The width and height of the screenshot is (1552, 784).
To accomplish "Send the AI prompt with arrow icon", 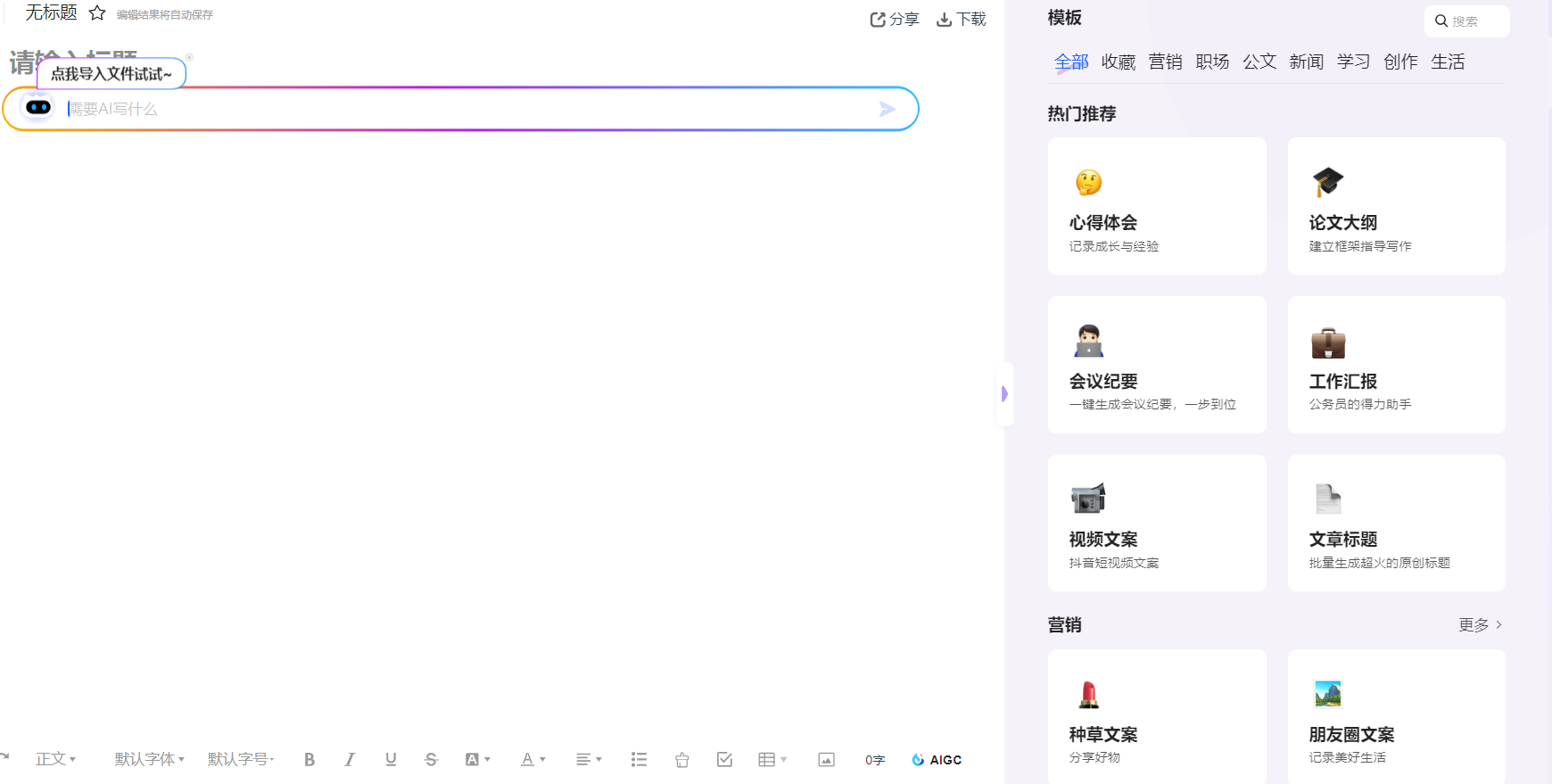I will (887, 109).
